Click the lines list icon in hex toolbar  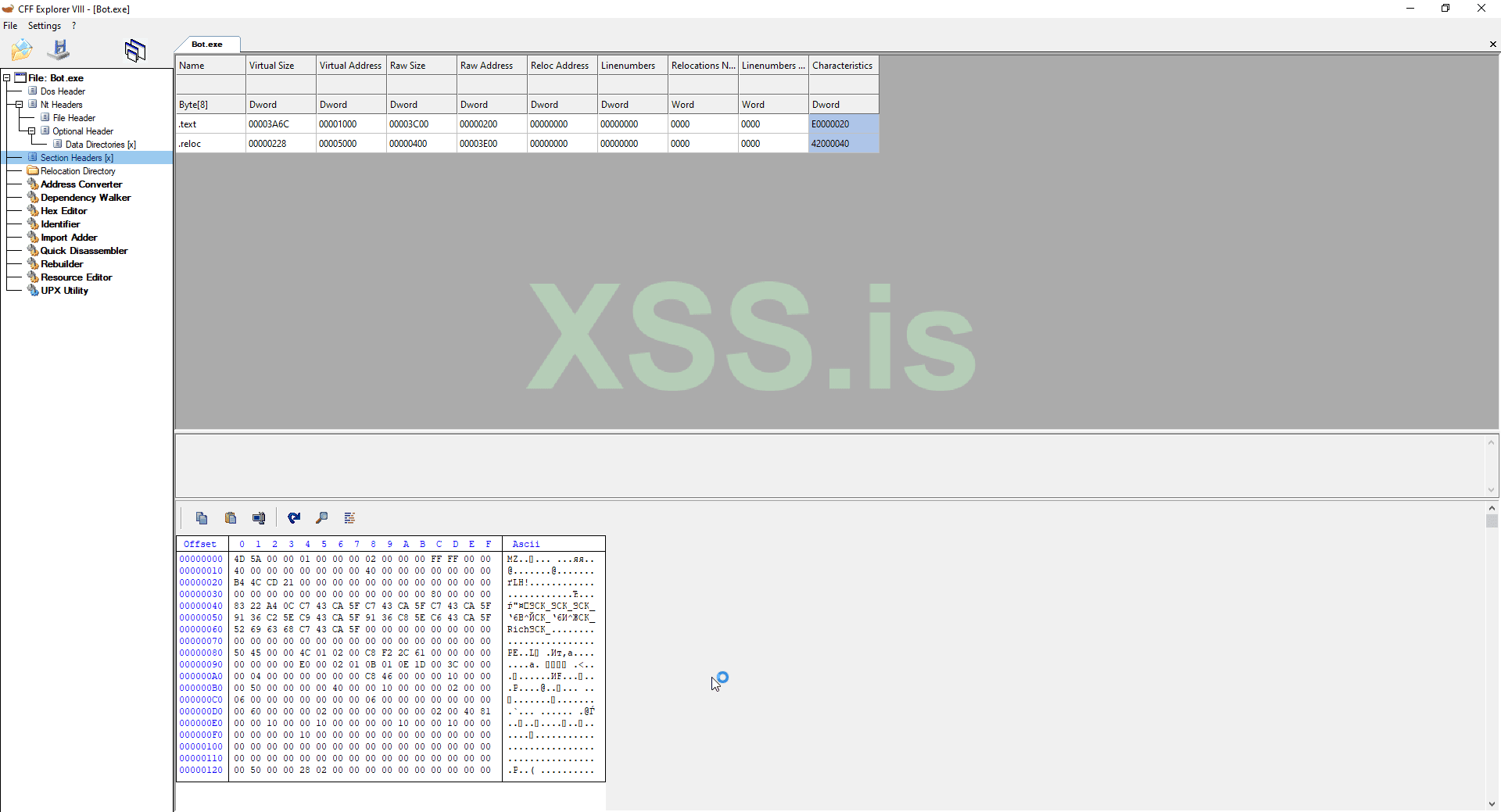click(349, 517)
